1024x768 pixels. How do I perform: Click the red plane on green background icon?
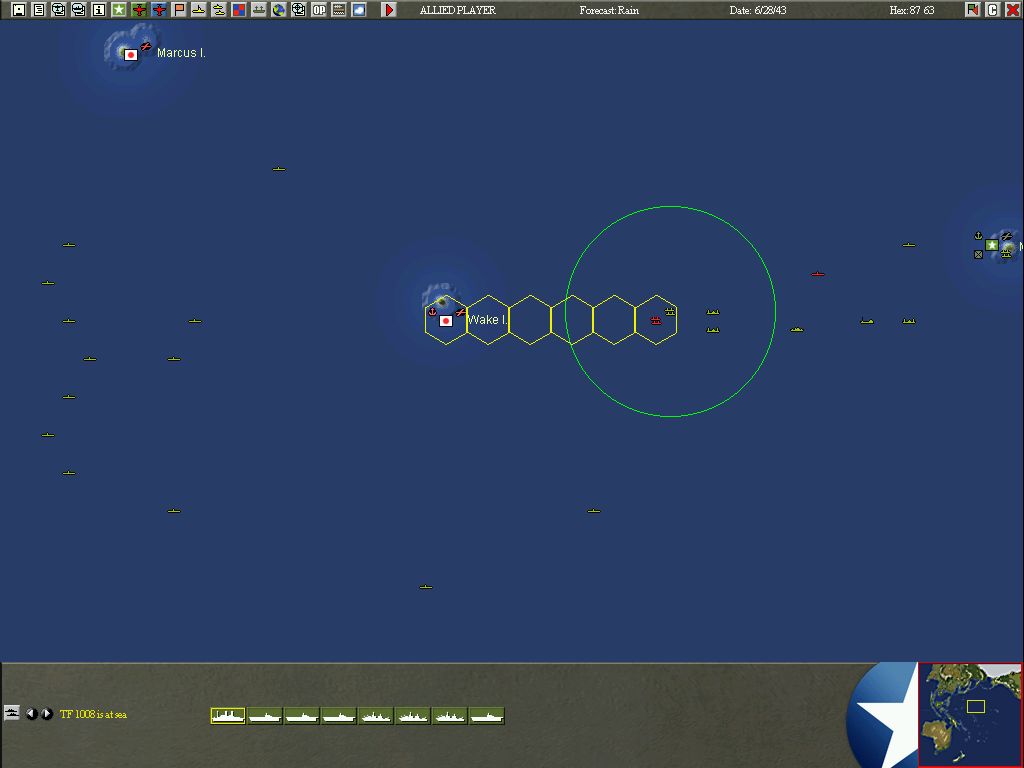(139, 10)
